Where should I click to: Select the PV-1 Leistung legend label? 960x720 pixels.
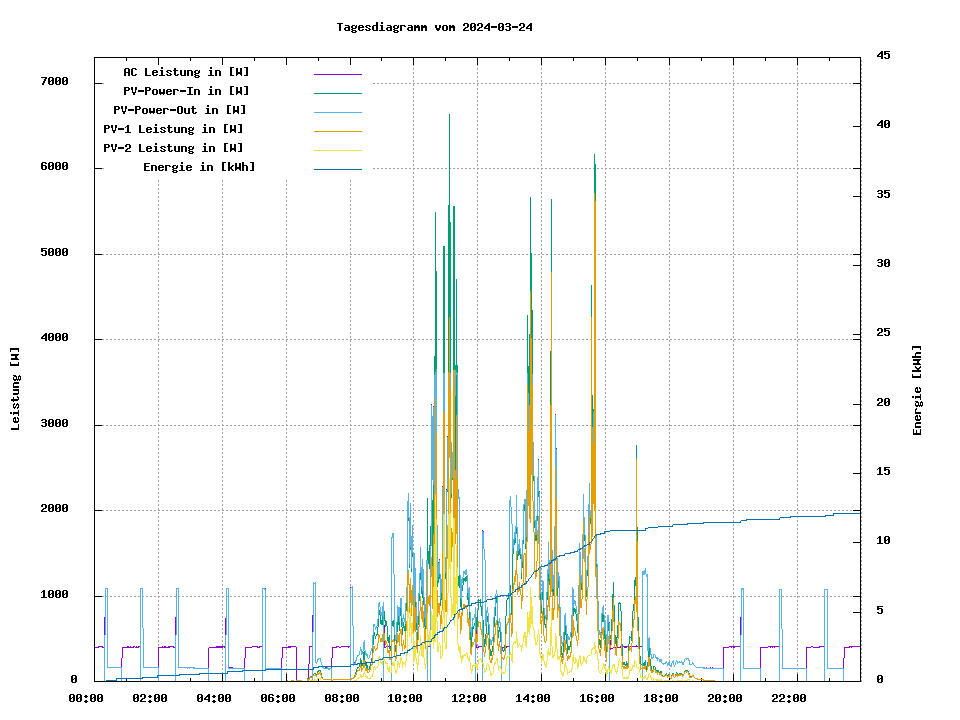coord(173,129)
